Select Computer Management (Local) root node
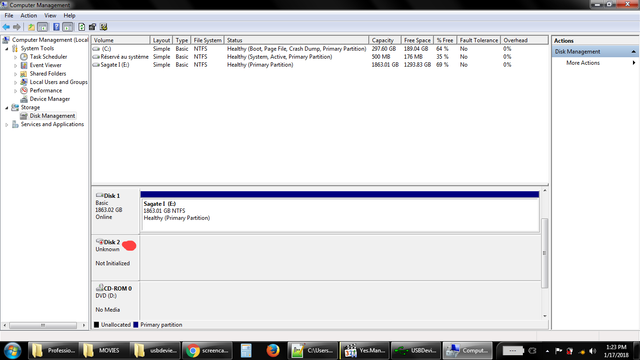 pos(50,40)
